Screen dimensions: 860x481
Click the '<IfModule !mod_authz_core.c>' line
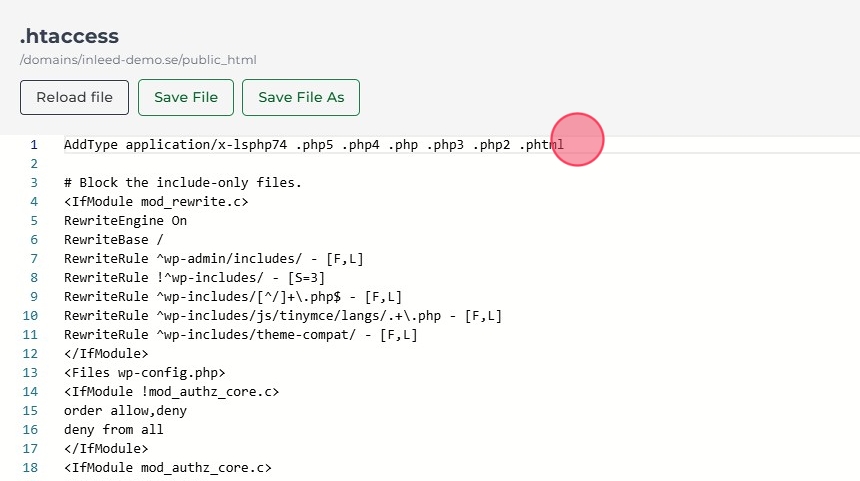pyautogui.click(x=171, y=392)
